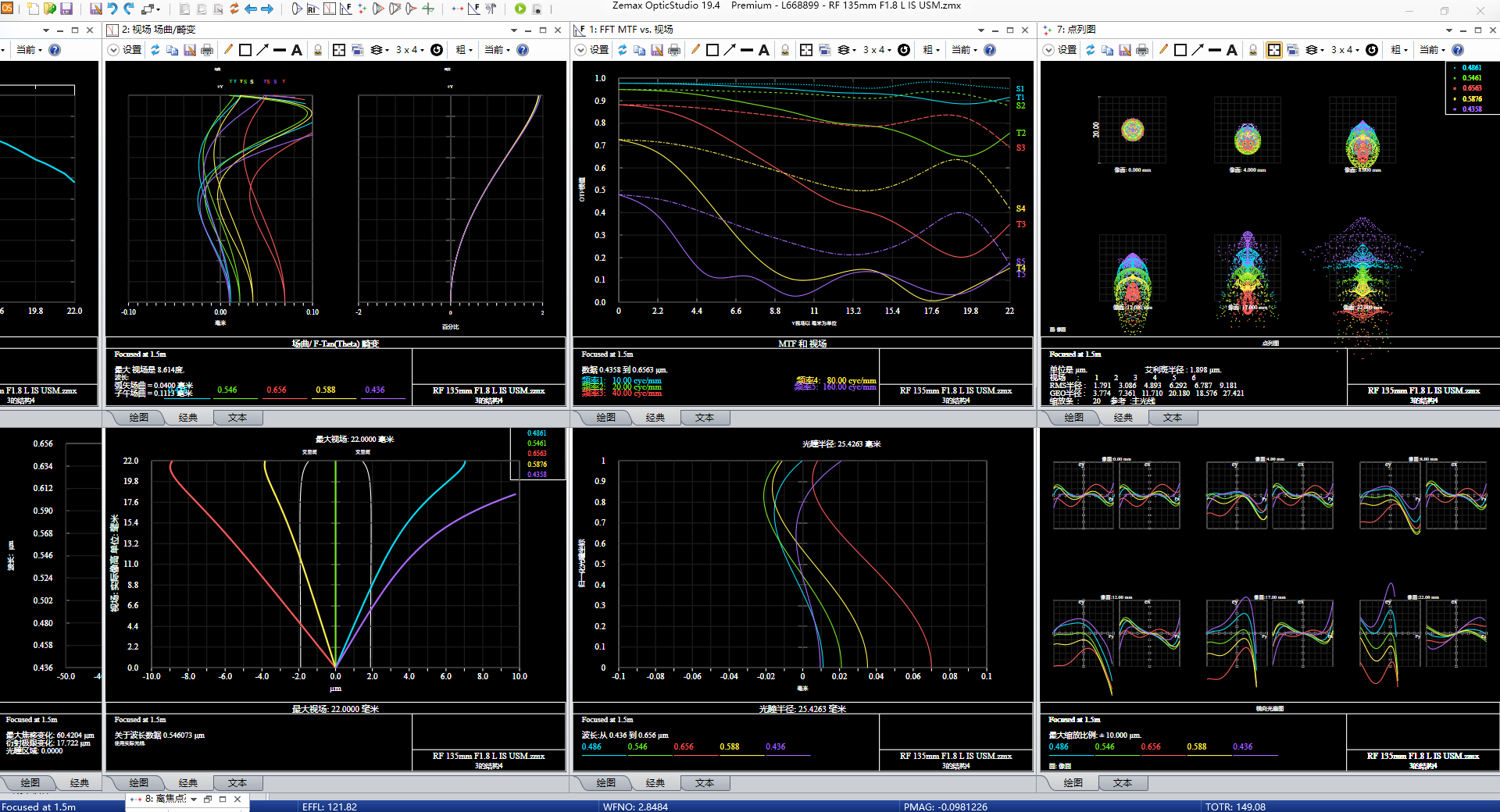Open window arrangement dropdown in main toolbar
This screenshot has height=812, width=1500.
[x=152, y=9]
